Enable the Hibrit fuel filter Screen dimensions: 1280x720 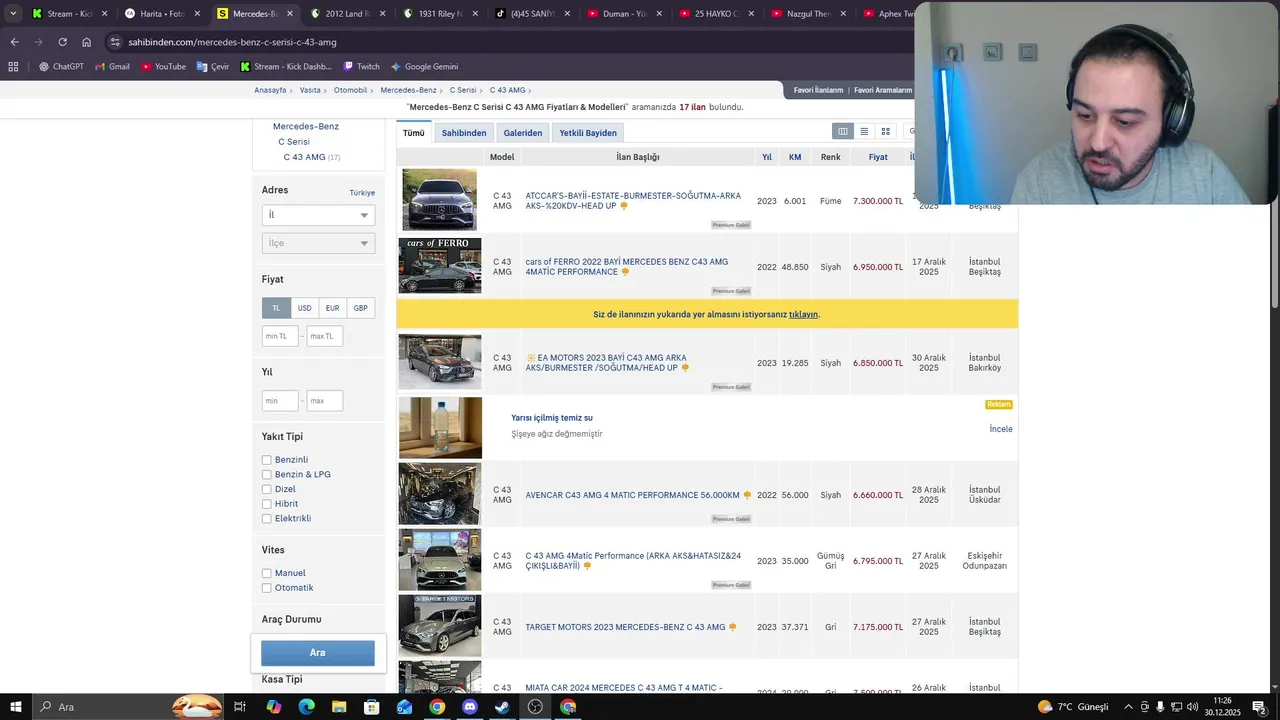click(267, 504)
